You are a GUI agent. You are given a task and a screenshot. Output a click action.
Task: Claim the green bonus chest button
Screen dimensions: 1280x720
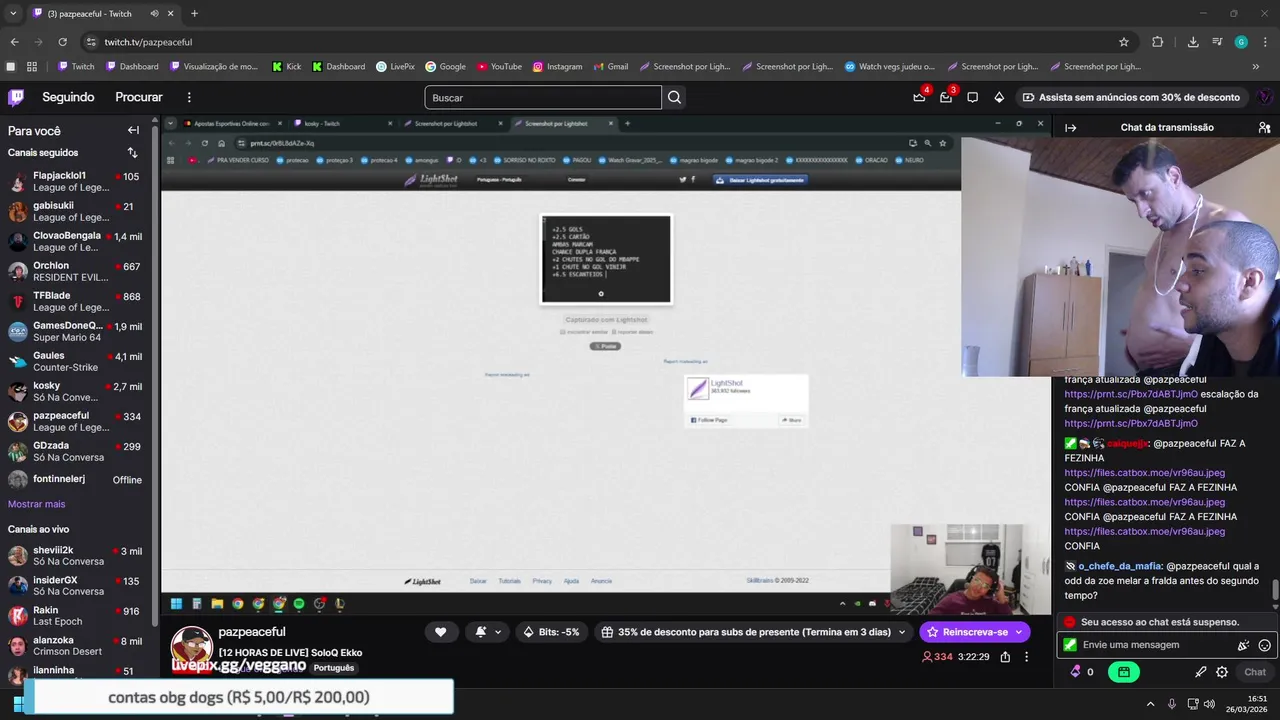(x=1124, y=672)
